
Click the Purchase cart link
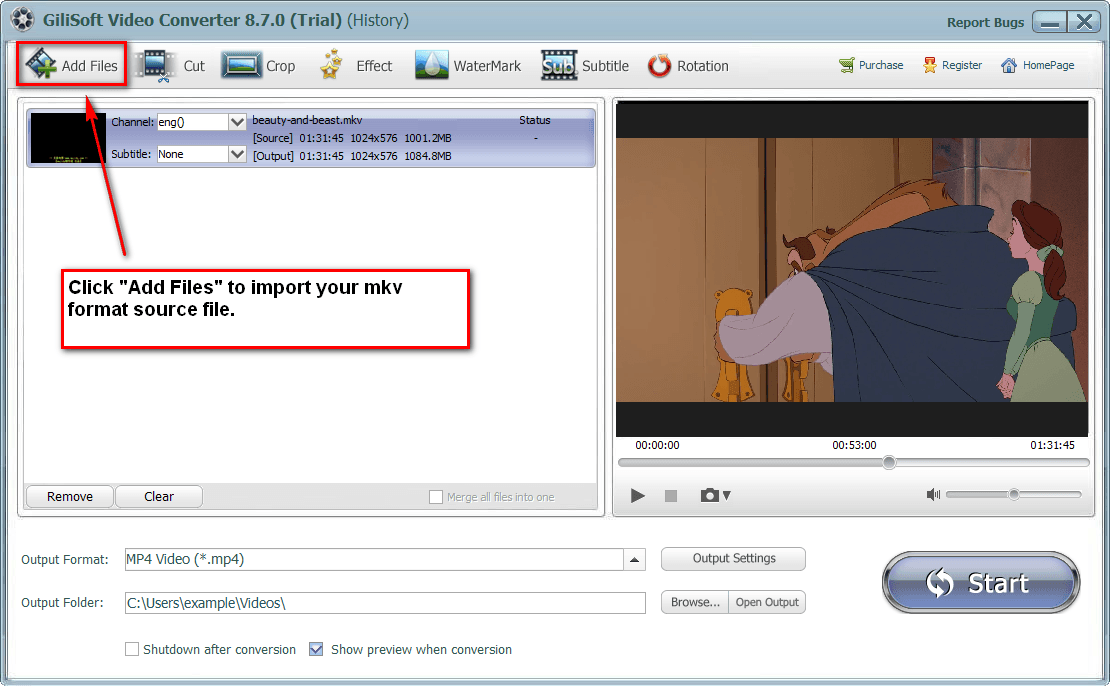click(871, 65)
